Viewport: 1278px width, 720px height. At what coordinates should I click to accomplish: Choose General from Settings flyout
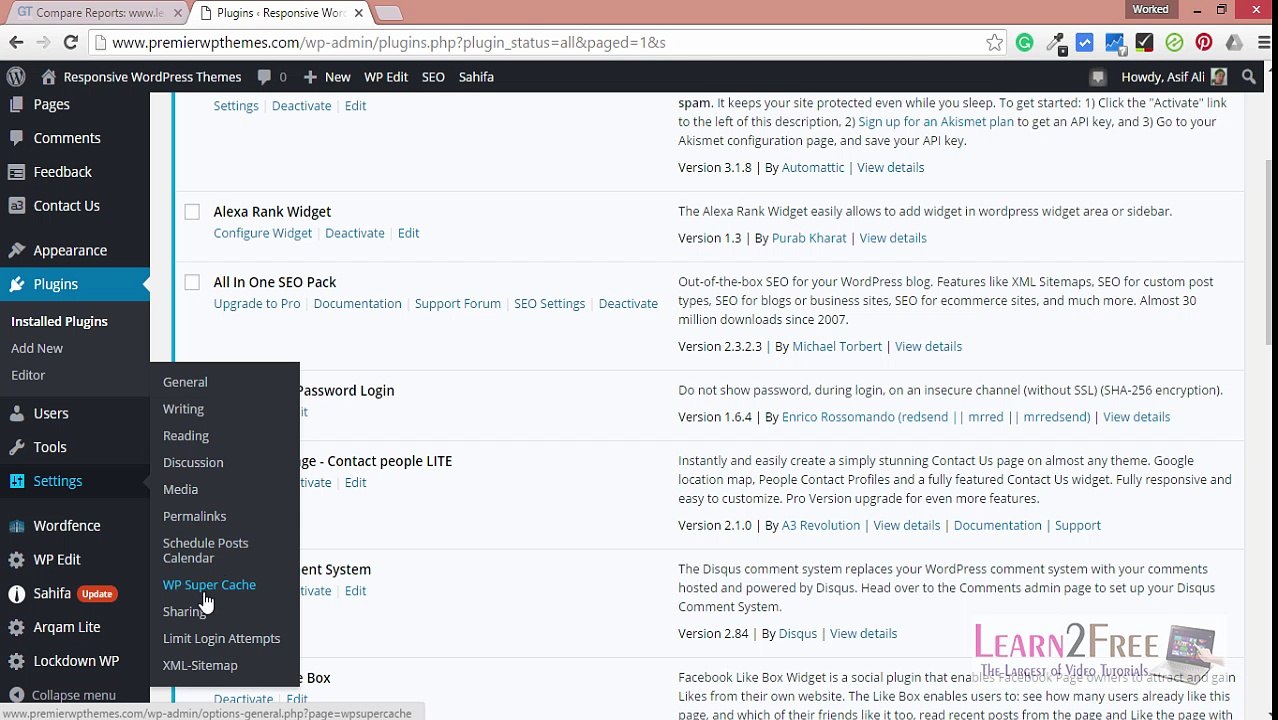(x=185, y=382)
